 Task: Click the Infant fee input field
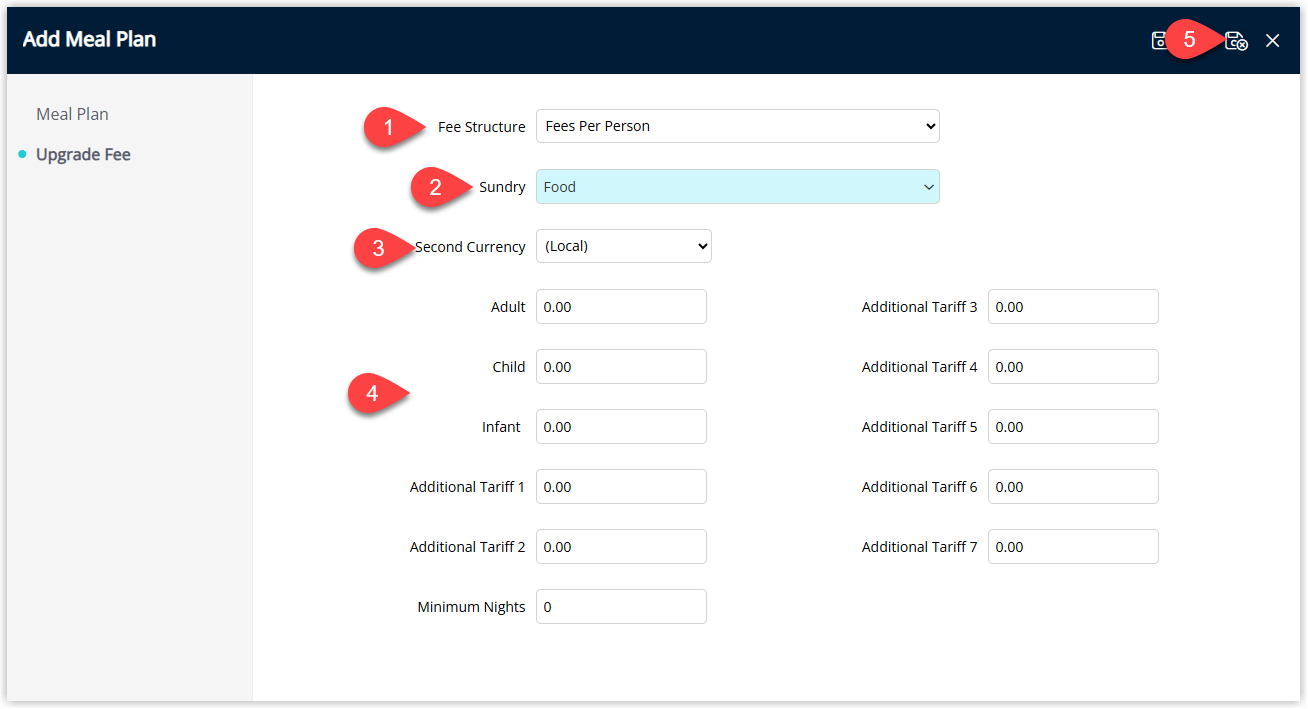621,427
